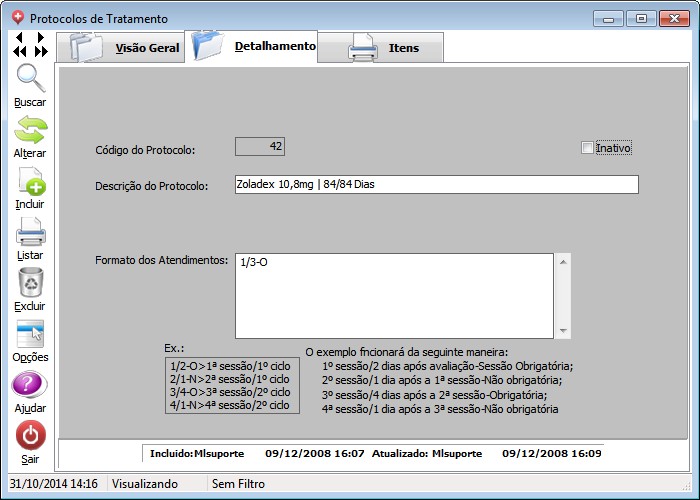Click the Buscar magnifier icon
700x500 pixels.
click(30, 79)
